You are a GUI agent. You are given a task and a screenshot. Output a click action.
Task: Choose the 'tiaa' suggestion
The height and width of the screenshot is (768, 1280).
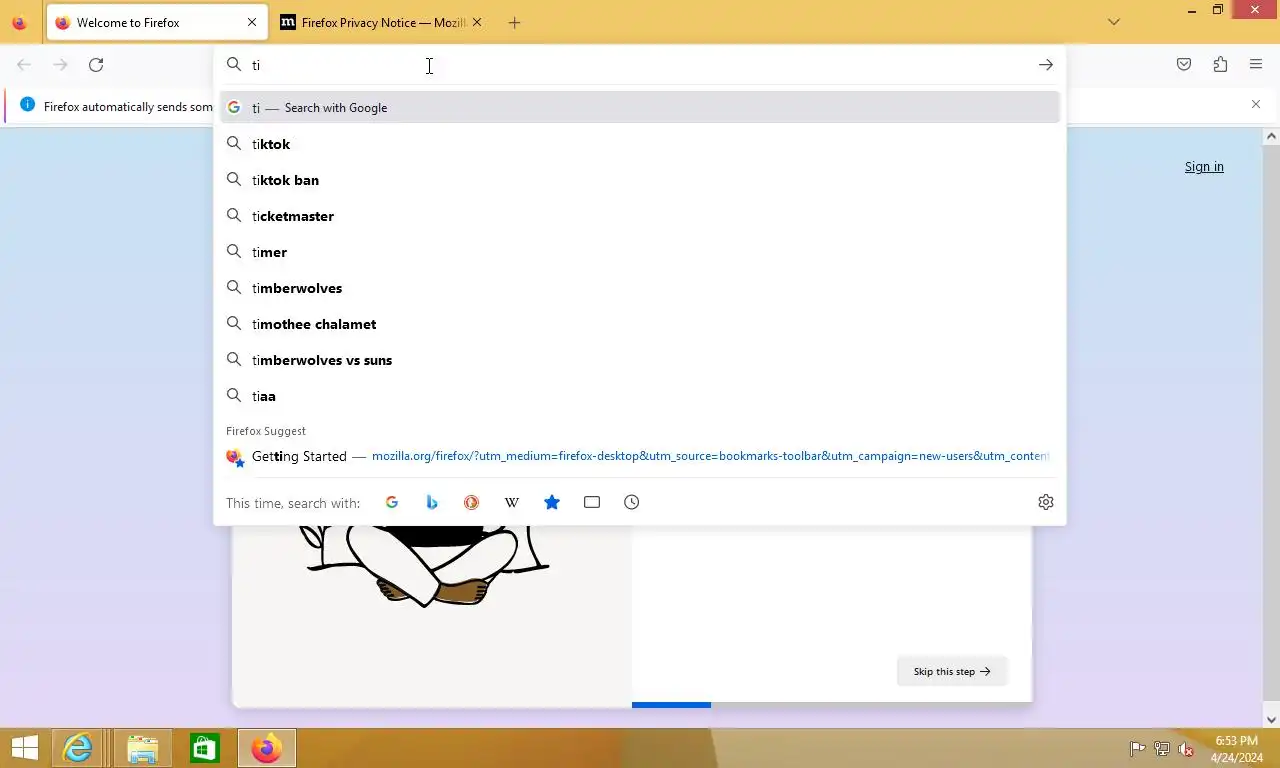pos(640,396)
